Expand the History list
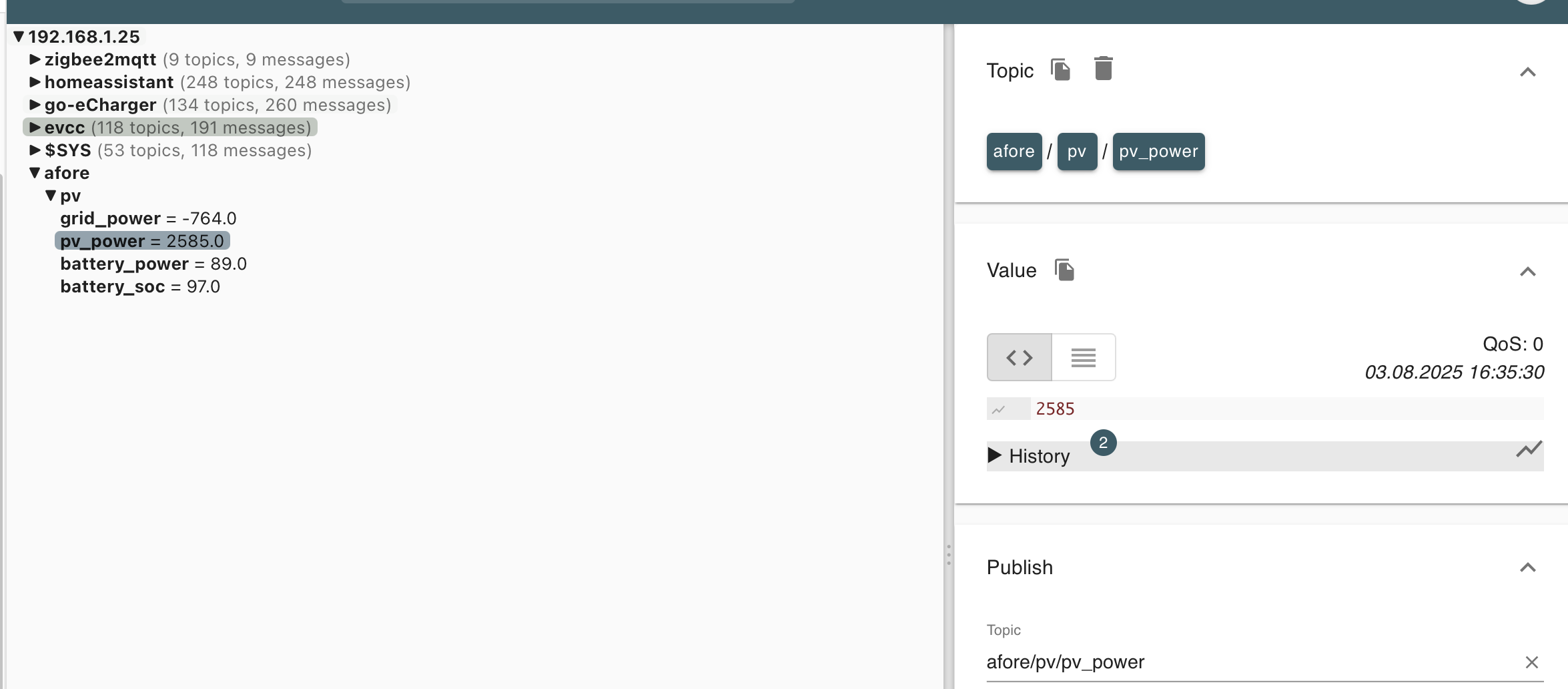The height and width of the screenshot is (689, 1568). pyautogui.click(x=995, y=455)
